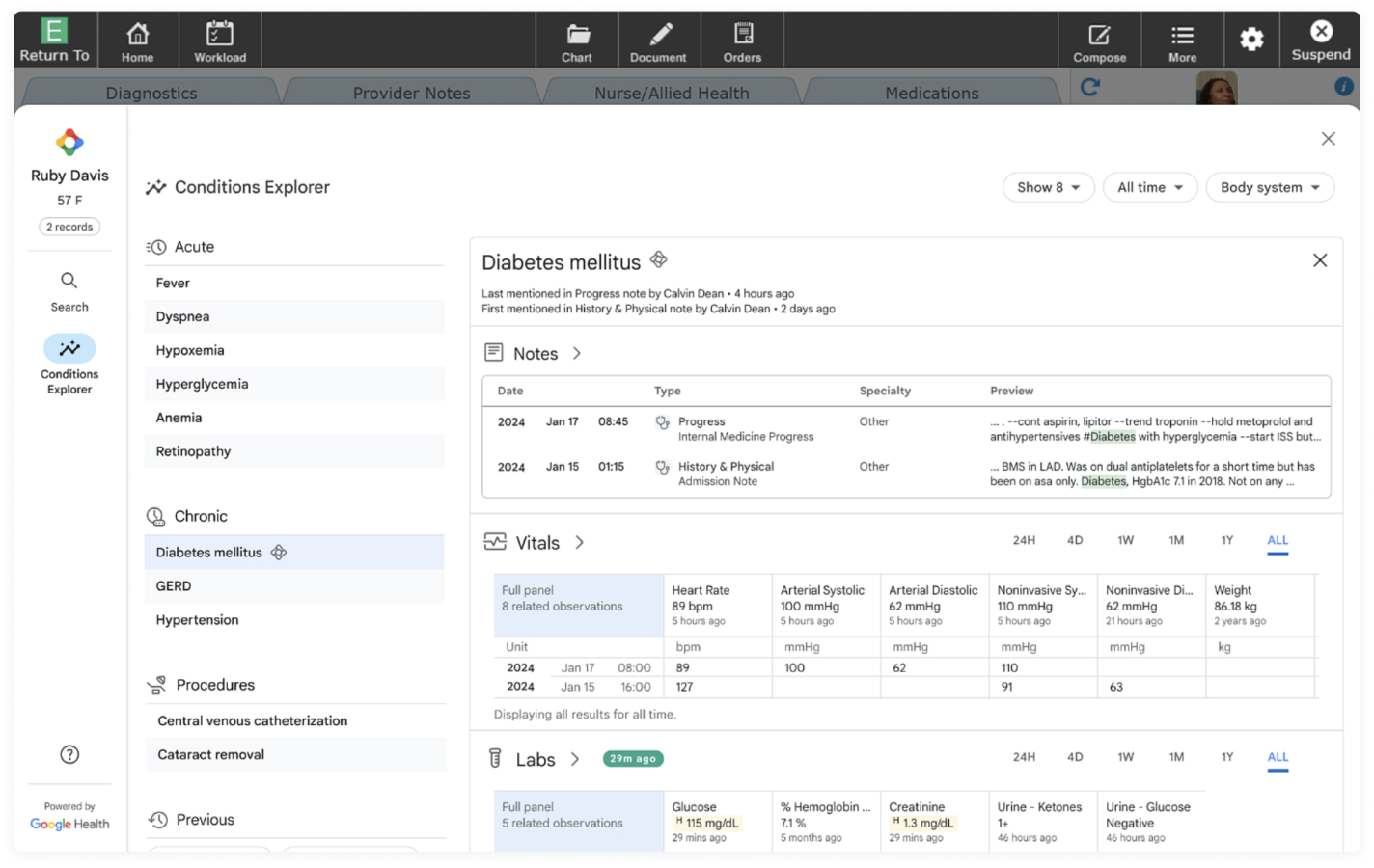Expand the Notes section for Diabetes mellitus
Screen dimensions: 1374x868
577,353
